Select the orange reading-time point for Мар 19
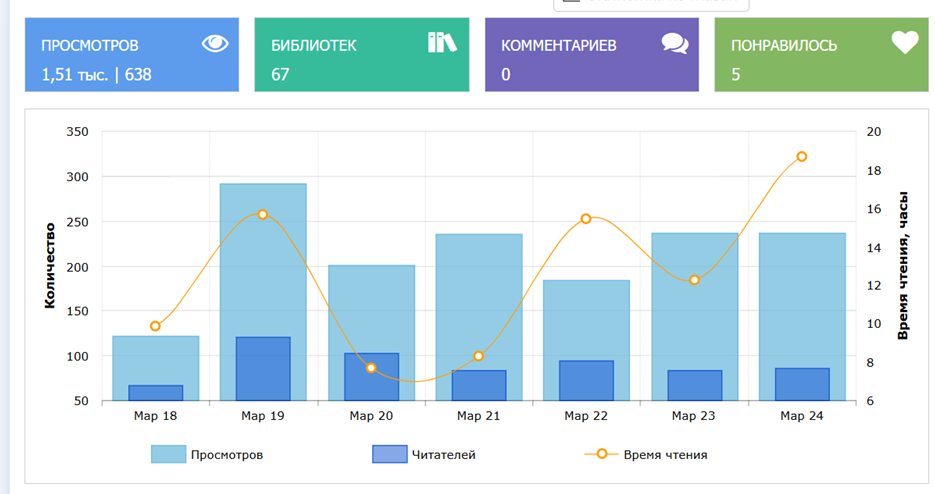935x494 pixels. [x=263, y=215]
